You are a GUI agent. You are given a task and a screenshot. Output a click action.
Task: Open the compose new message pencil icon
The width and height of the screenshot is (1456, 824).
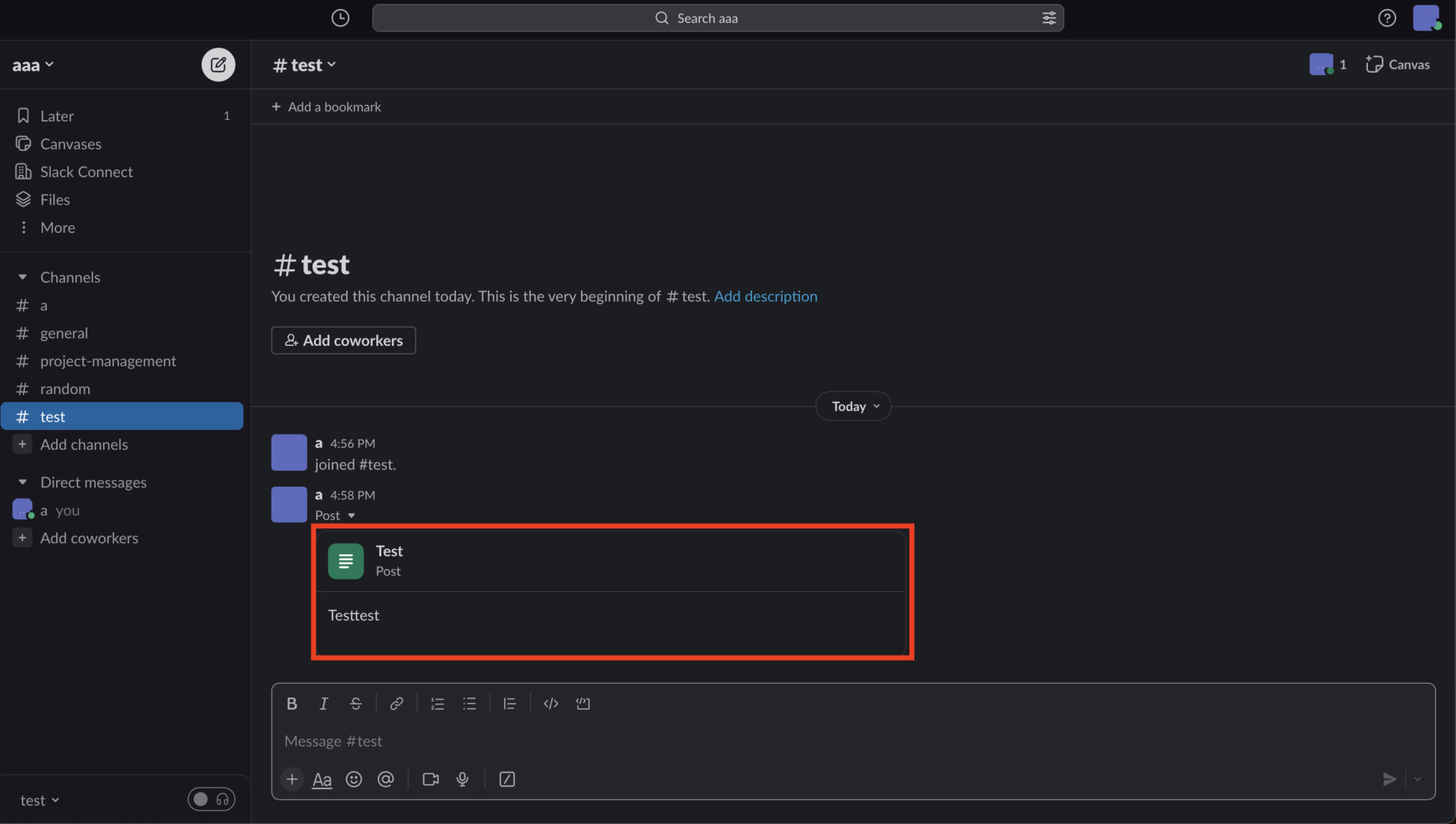[x=218, y=64]
